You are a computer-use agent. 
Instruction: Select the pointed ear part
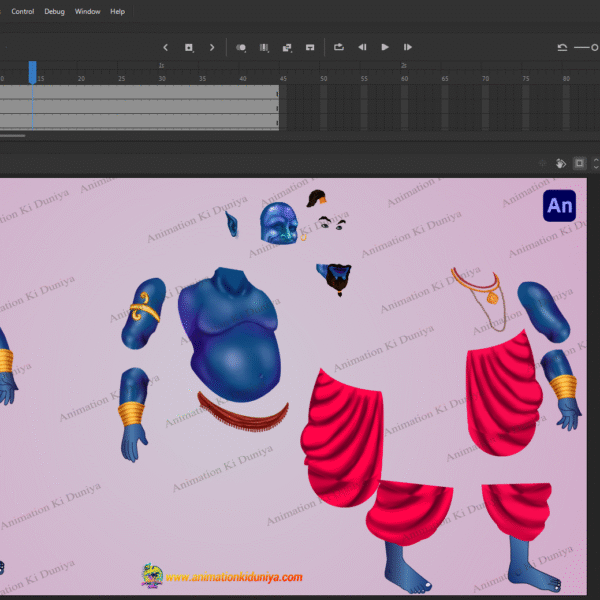click(232, 224)
